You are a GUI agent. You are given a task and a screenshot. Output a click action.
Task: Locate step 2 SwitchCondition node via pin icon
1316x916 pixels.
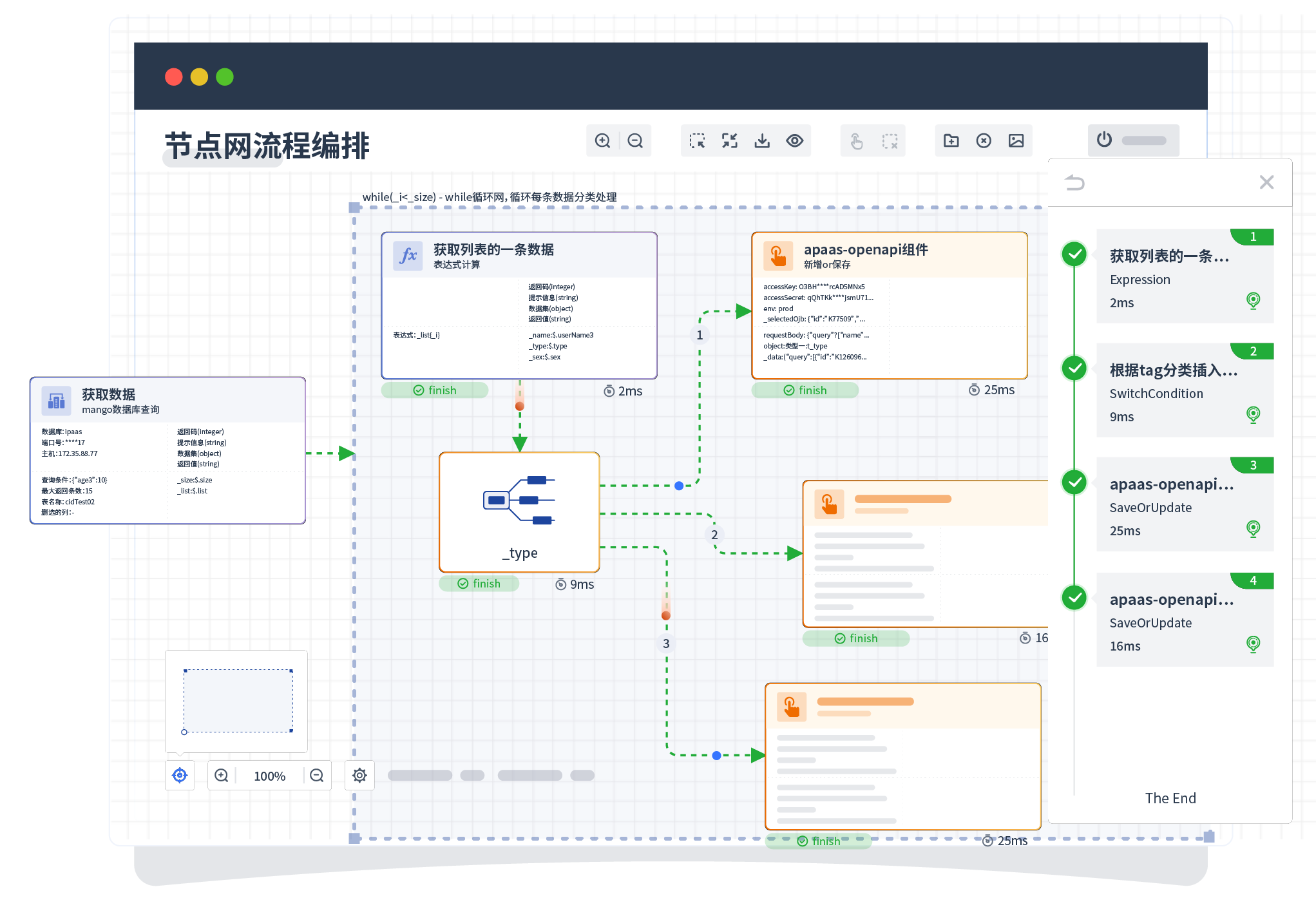(1253, 414)
